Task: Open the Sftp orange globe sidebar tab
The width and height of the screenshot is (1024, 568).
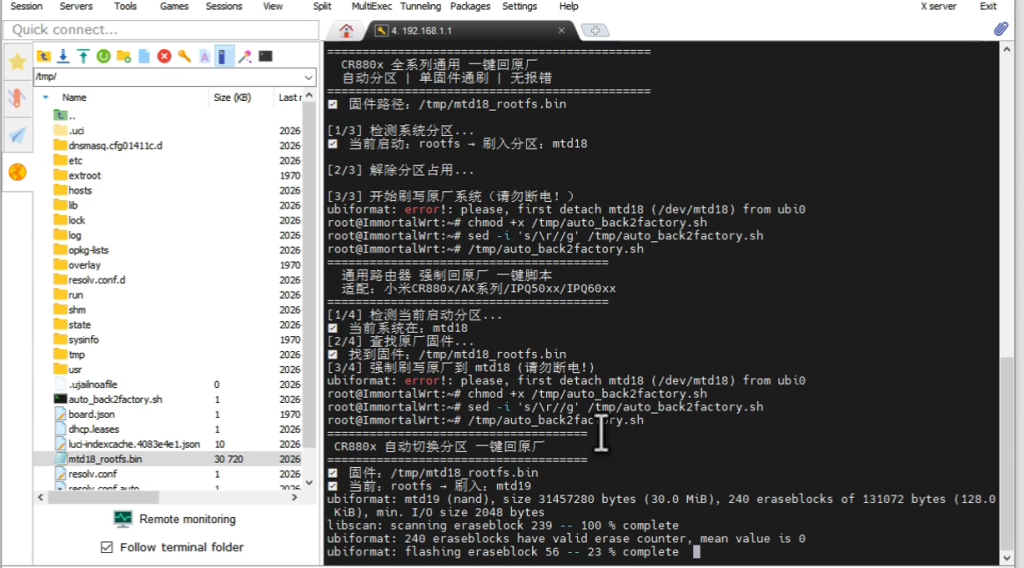Action: tap(18, 172)
